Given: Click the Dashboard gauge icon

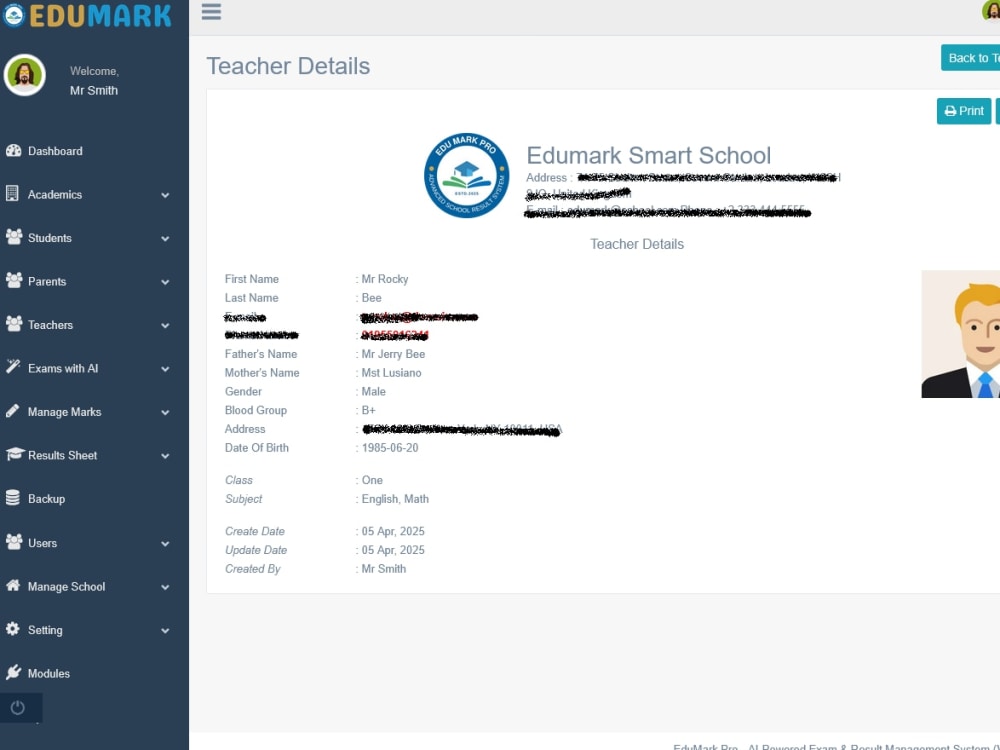Looking at the screenshot, I should click(13, 151).
